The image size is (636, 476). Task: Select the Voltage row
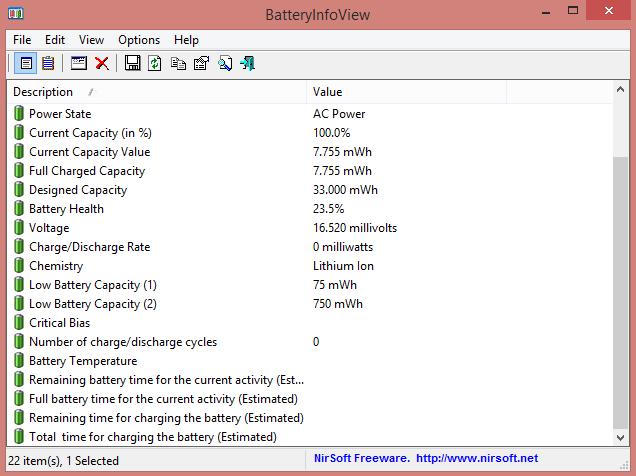(x=309, y=227)
